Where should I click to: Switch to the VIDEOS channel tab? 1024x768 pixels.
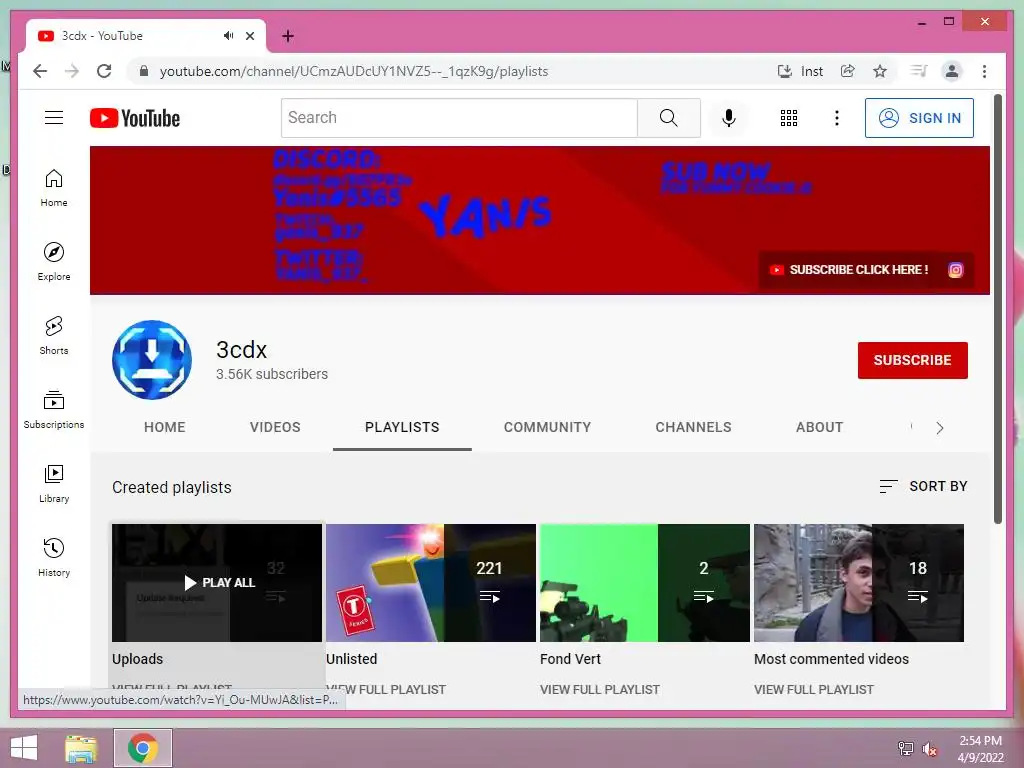275,427
